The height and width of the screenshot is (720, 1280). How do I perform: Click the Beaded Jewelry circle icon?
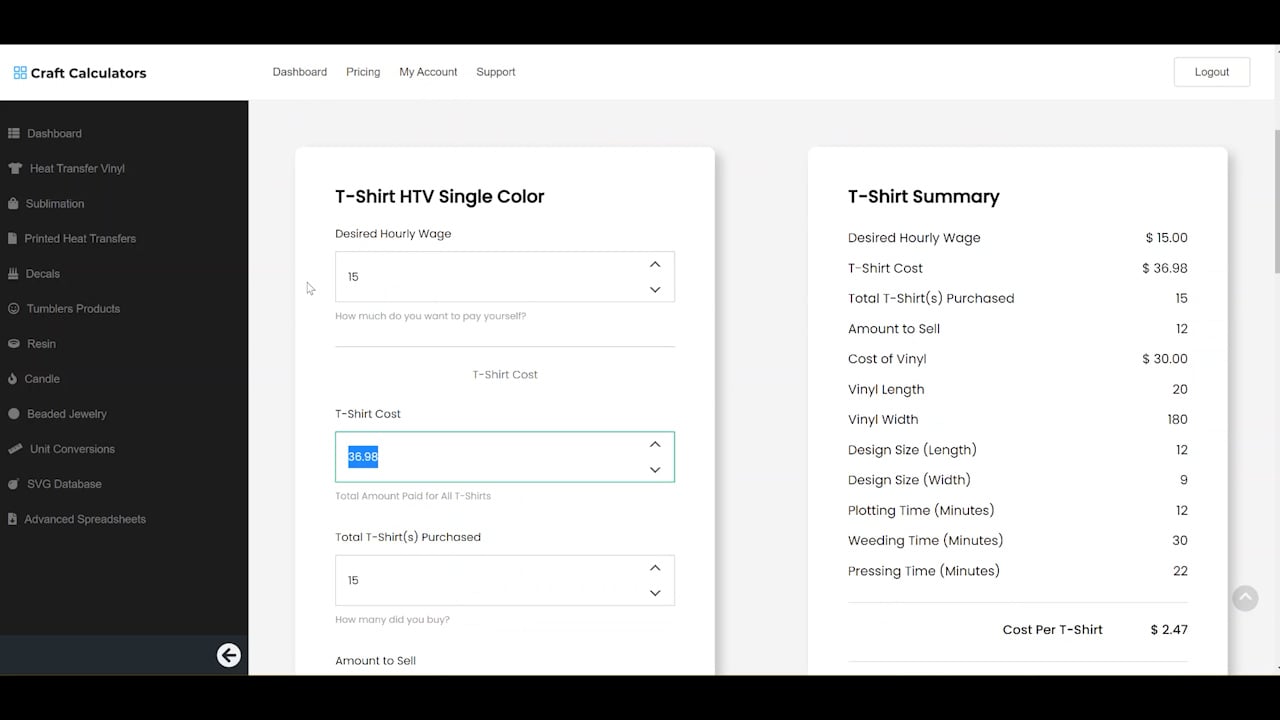coord(14,413)
